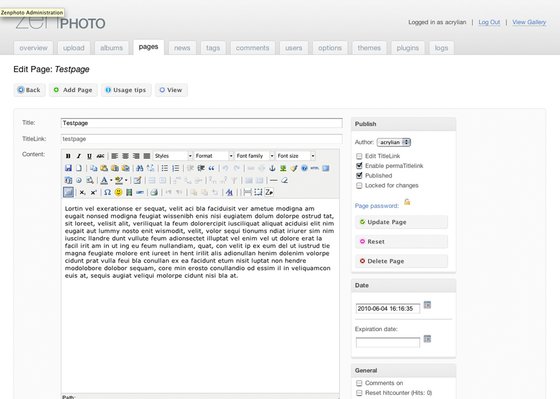560x399 pixels.
Task: Click the save (floppy disk) editor icon
Action: pos(68,168)
